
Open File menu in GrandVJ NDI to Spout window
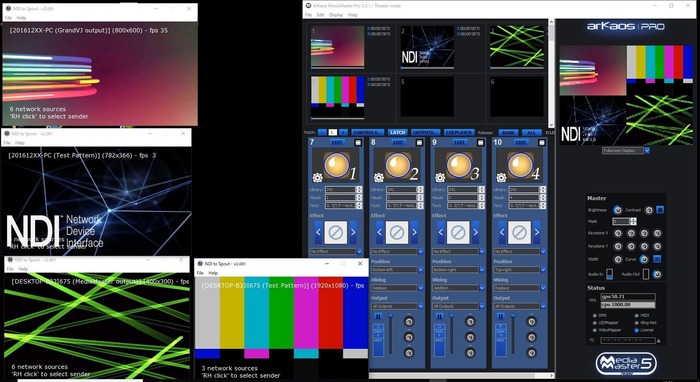tap(8, 18)
